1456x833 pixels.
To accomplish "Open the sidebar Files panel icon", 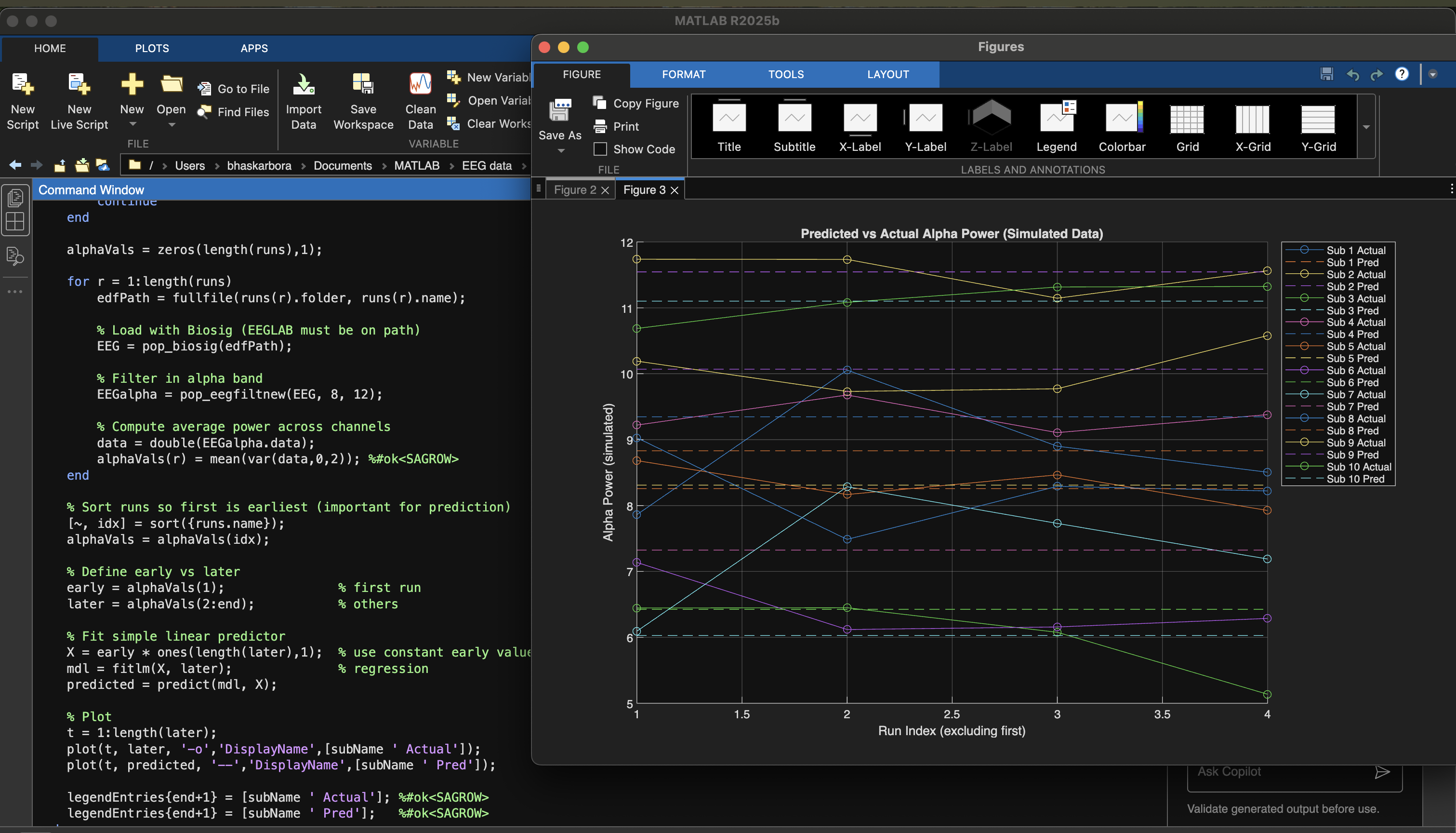I will coord(15,198).
